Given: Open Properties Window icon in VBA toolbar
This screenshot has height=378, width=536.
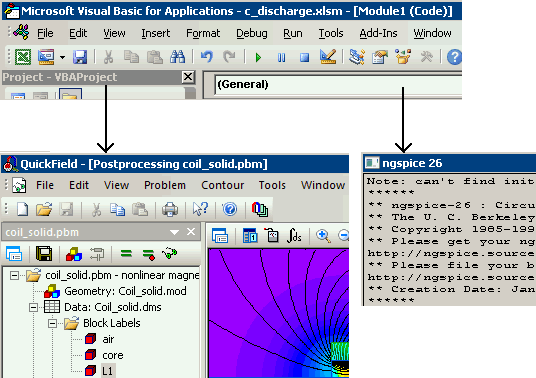Looking at the screenshot, I should tap(380, 57).
